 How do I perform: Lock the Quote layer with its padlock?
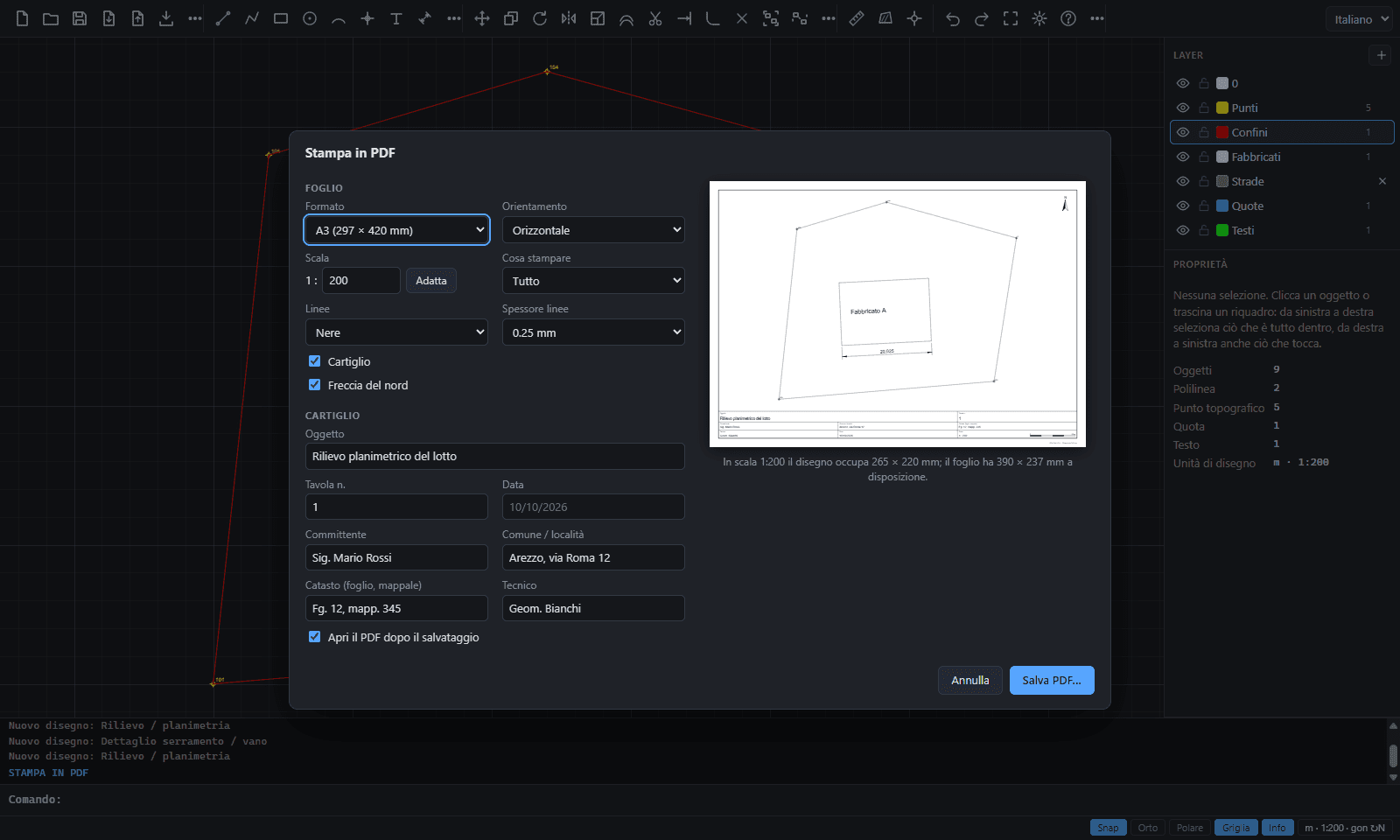click(1204, 206)
